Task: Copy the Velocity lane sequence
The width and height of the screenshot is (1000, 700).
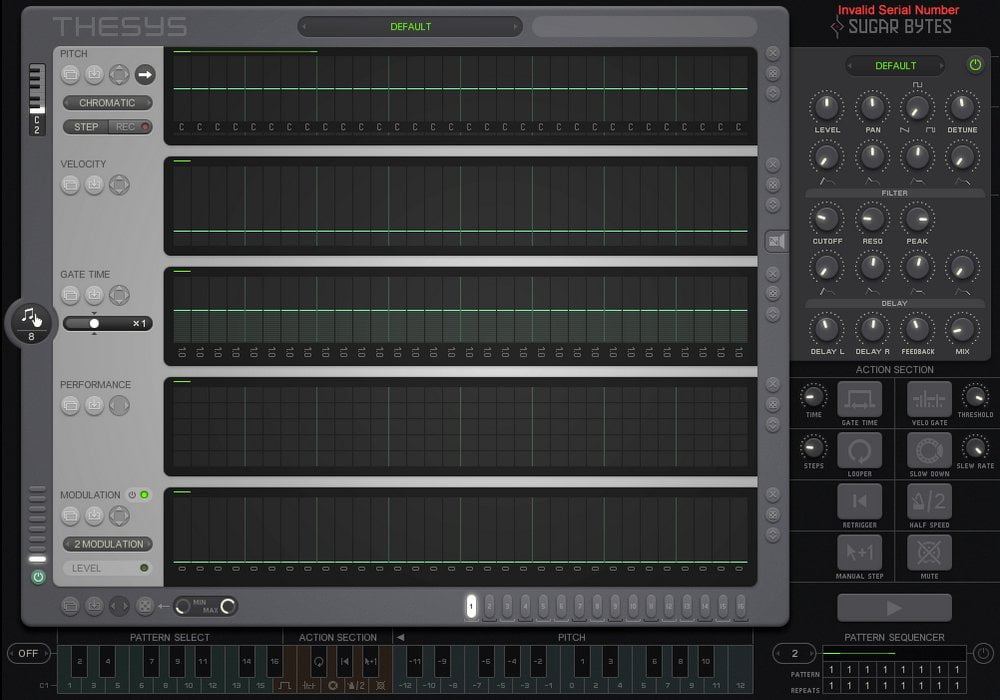Action: click(x=70, y=185)
